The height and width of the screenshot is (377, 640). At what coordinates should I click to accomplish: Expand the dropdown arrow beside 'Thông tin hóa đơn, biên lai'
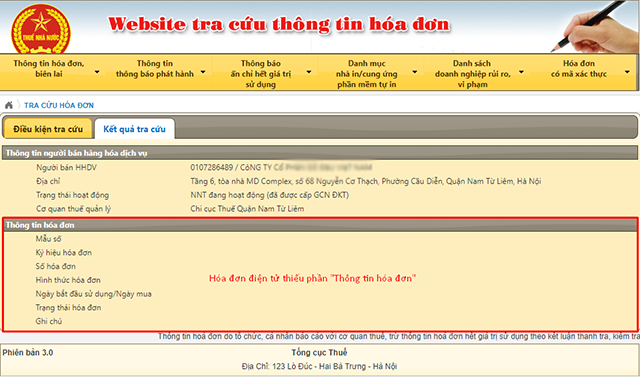coord(97,72)
